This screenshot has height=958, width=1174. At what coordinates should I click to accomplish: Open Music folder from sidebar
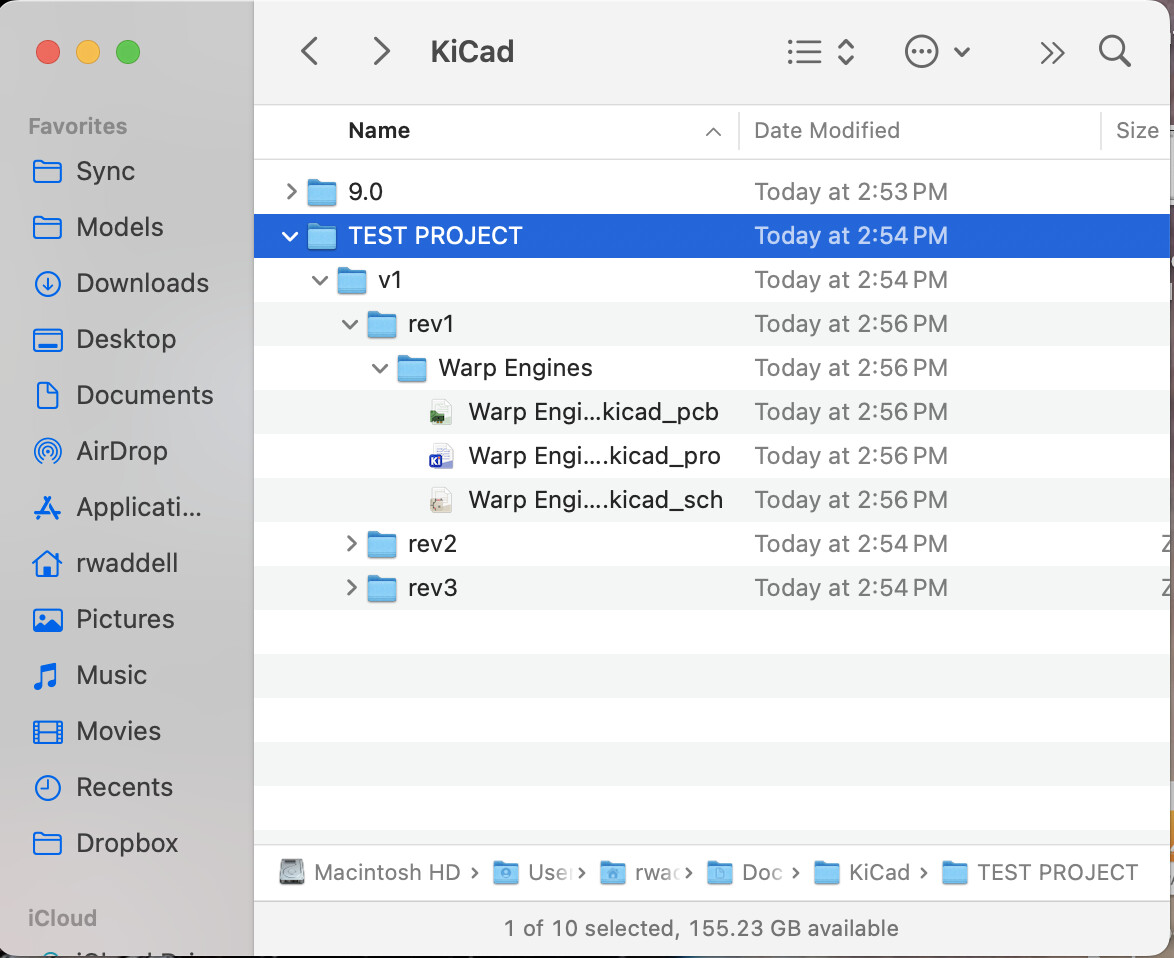tap(111, 675)
